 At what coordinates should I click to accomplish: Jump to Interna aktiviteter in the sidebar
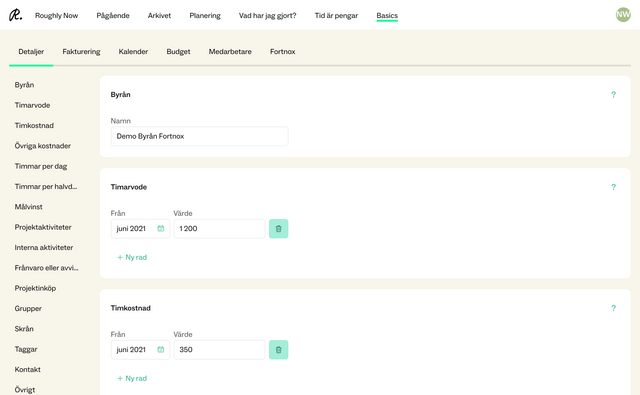point(44,248)
